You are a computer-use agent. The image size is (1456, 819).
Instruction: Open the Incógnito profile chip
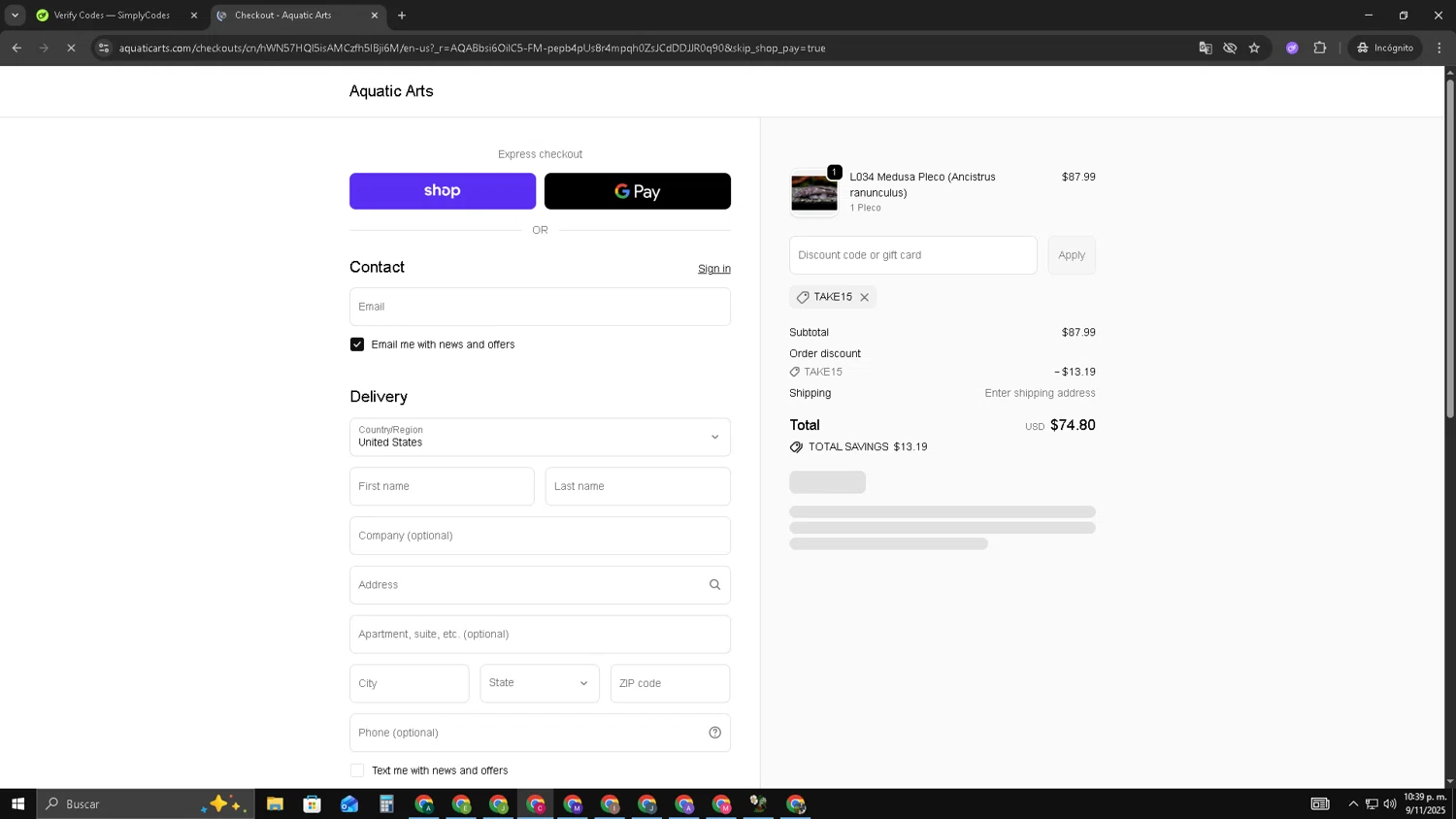click(x=1385, y=48)
